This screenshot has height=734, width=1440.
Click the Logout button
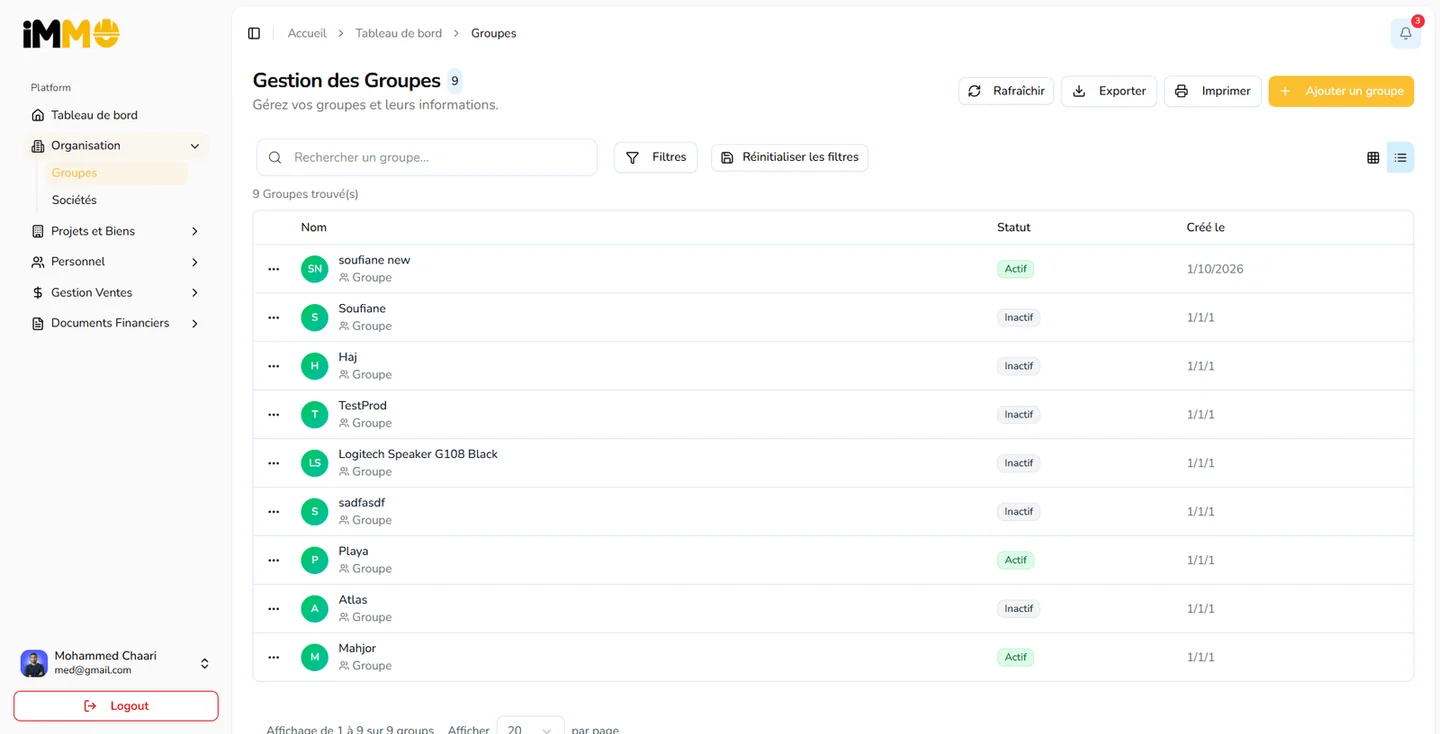116,706
